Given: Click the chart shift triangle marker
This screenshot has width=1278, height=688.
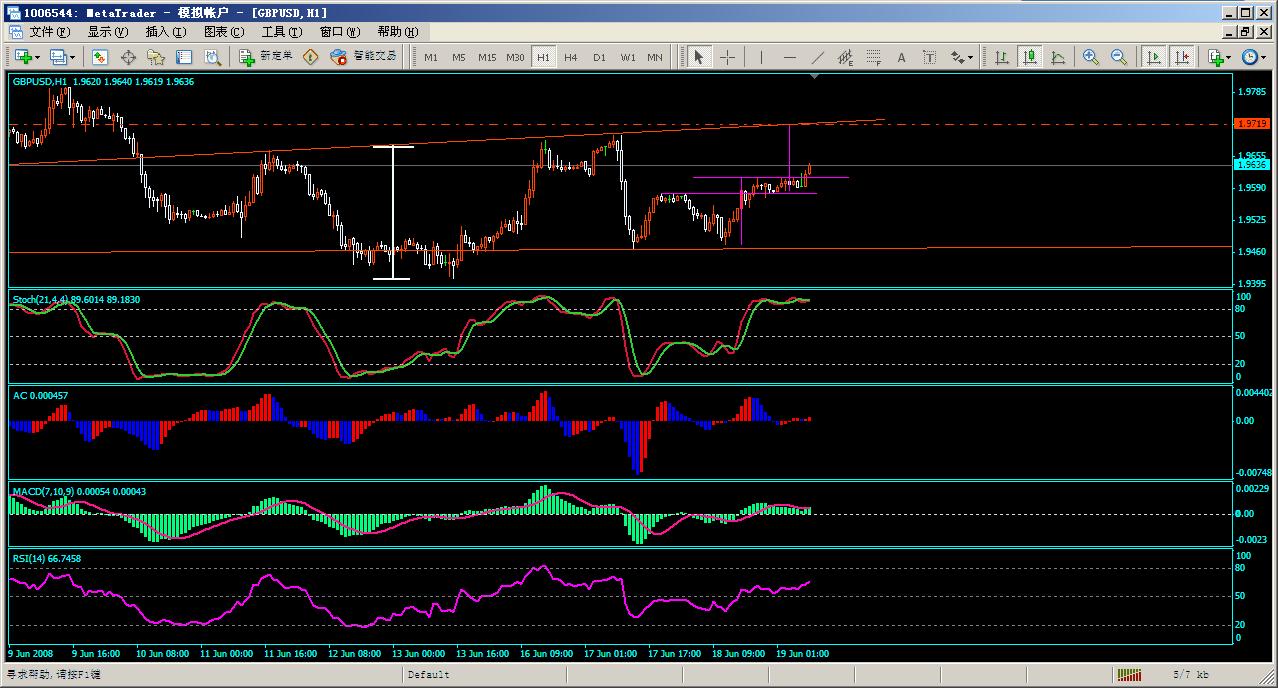Looking at the screenshot, I should [815, 76].
